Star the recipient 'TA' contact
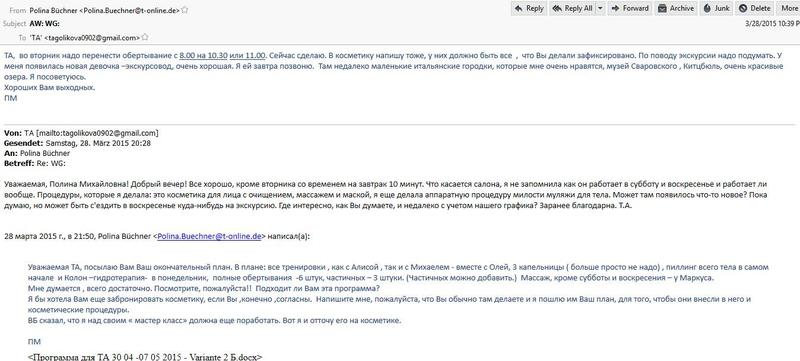The image size is (800, 361). click(x=145, y=37)
